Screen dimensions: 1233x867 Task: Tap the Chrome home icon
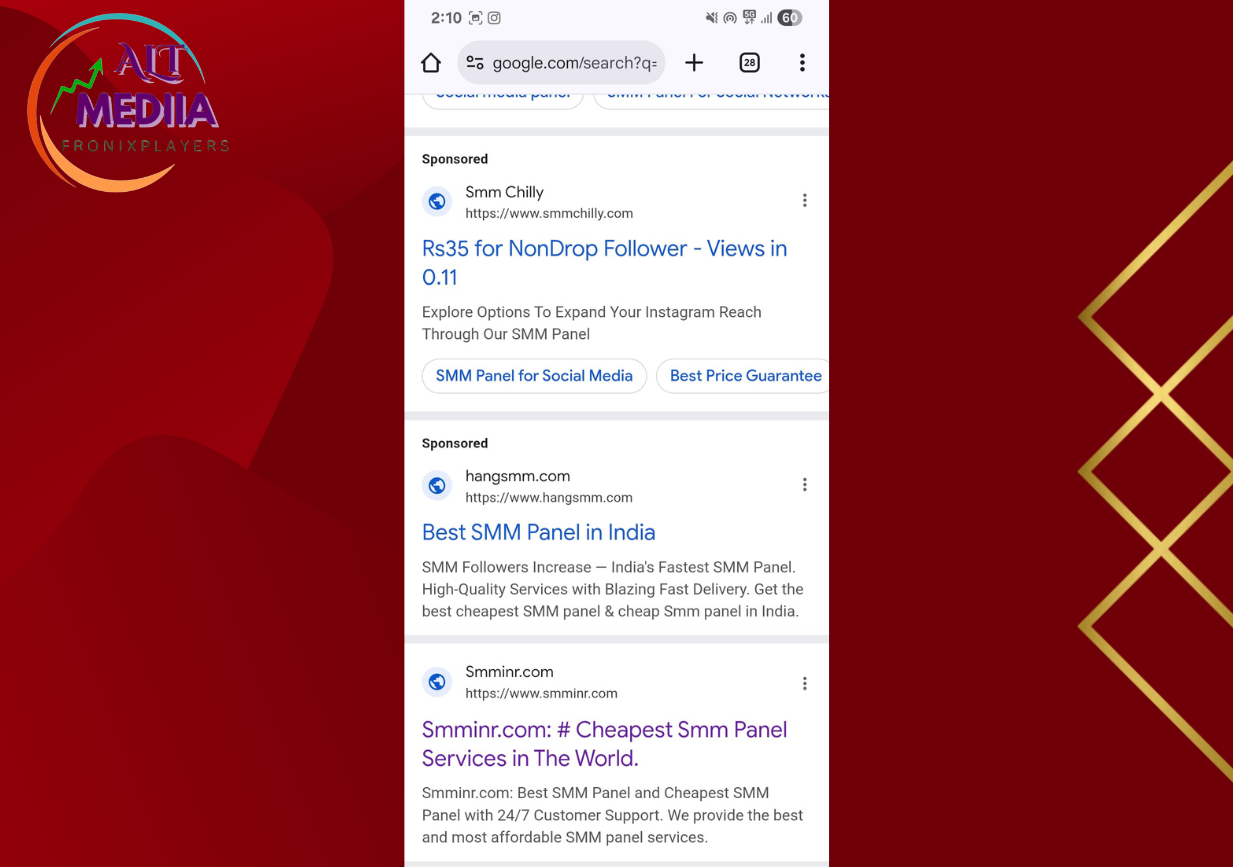point(431,63)
